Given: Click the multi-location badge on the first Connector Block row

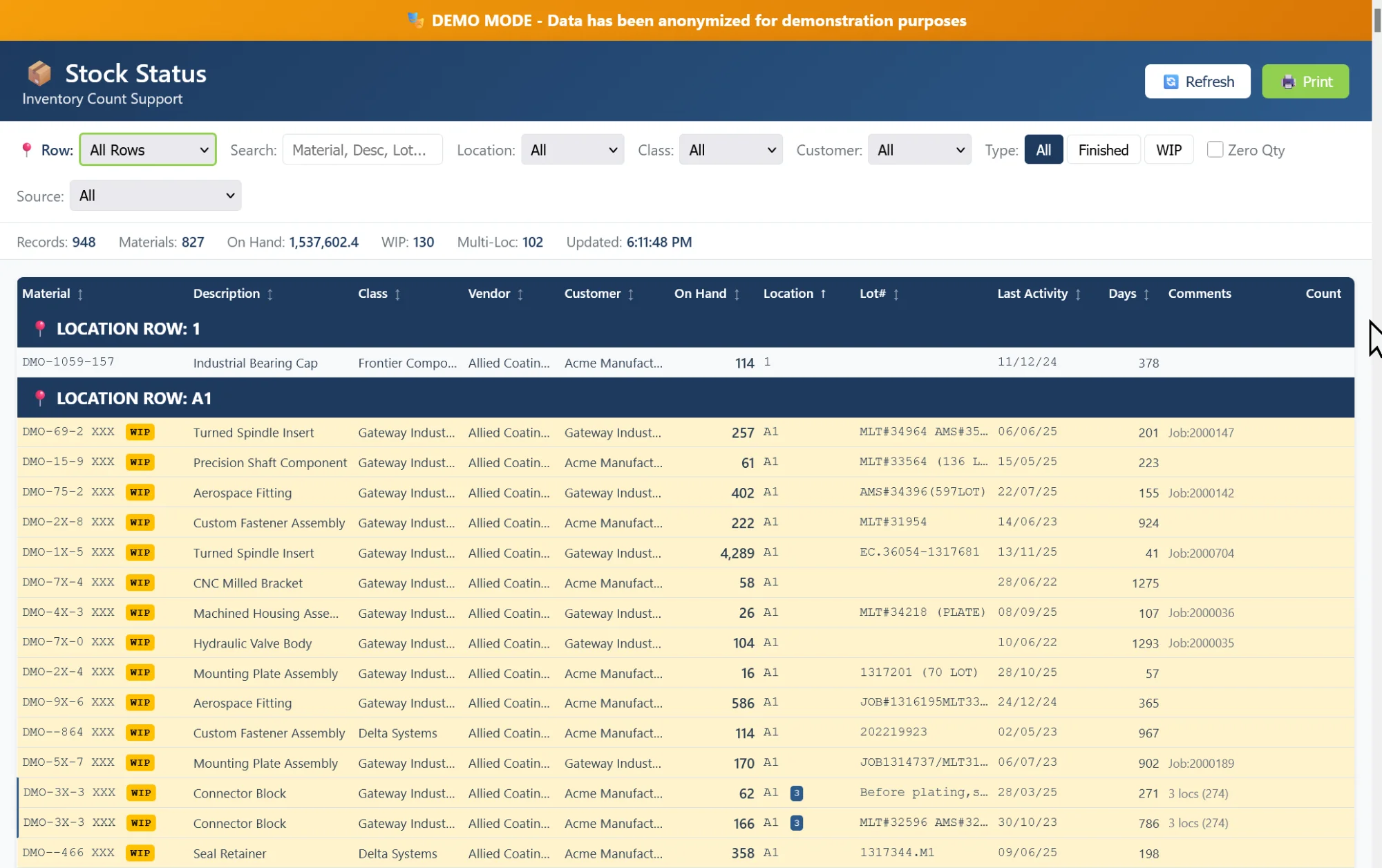Looking at the screenshot, I should pyautogui.click(x=796, y=793).
